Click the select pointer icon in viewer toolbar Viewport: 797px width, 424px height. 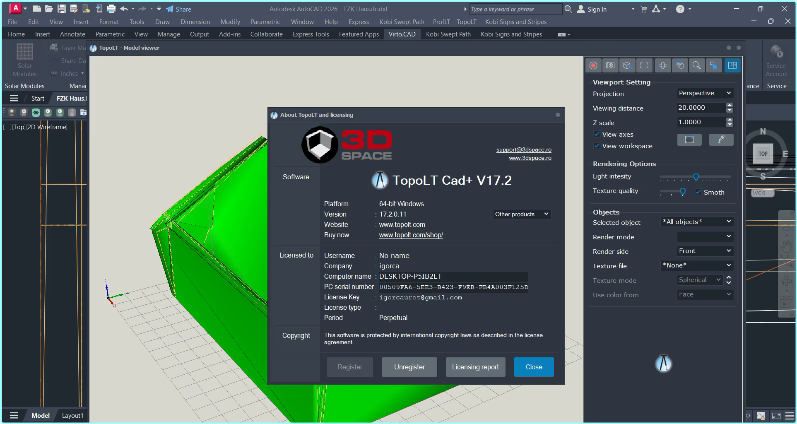tap(714, 66)
